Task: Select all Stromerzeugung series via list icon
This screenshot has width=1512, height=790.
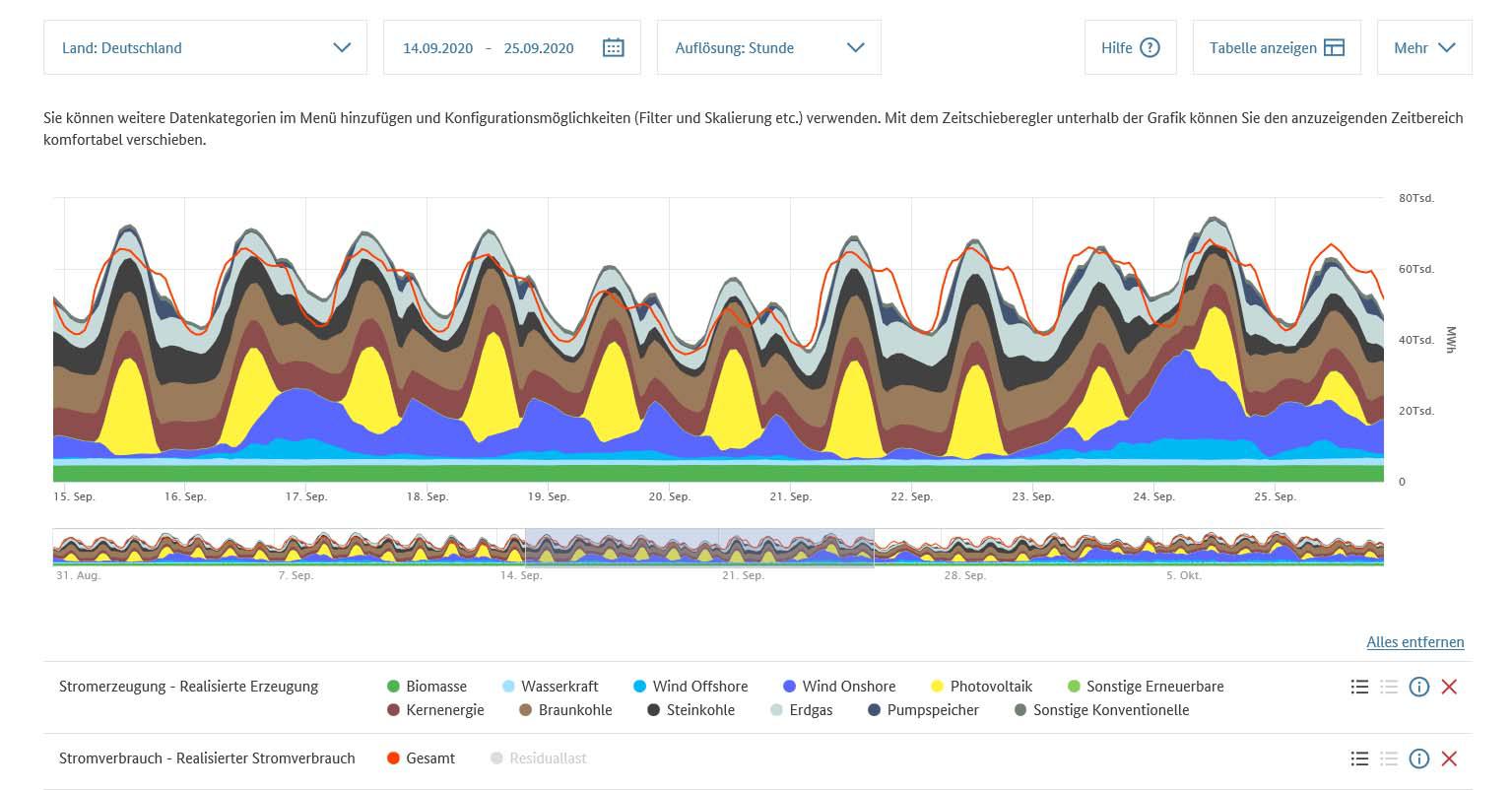Action: (1359, 687)
